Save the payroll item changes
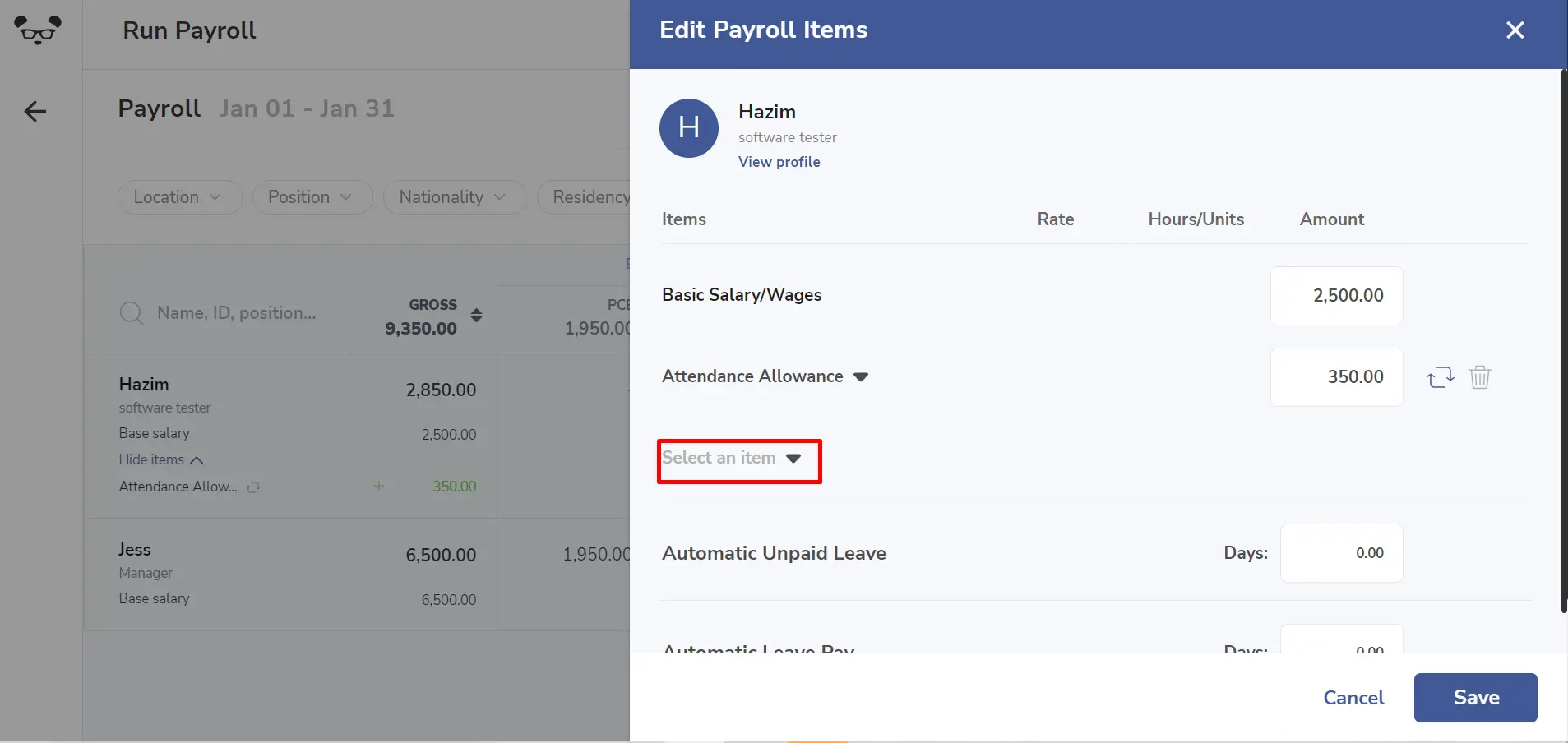This screenshot has width=1568, height=743. (x=1475, y=698)
